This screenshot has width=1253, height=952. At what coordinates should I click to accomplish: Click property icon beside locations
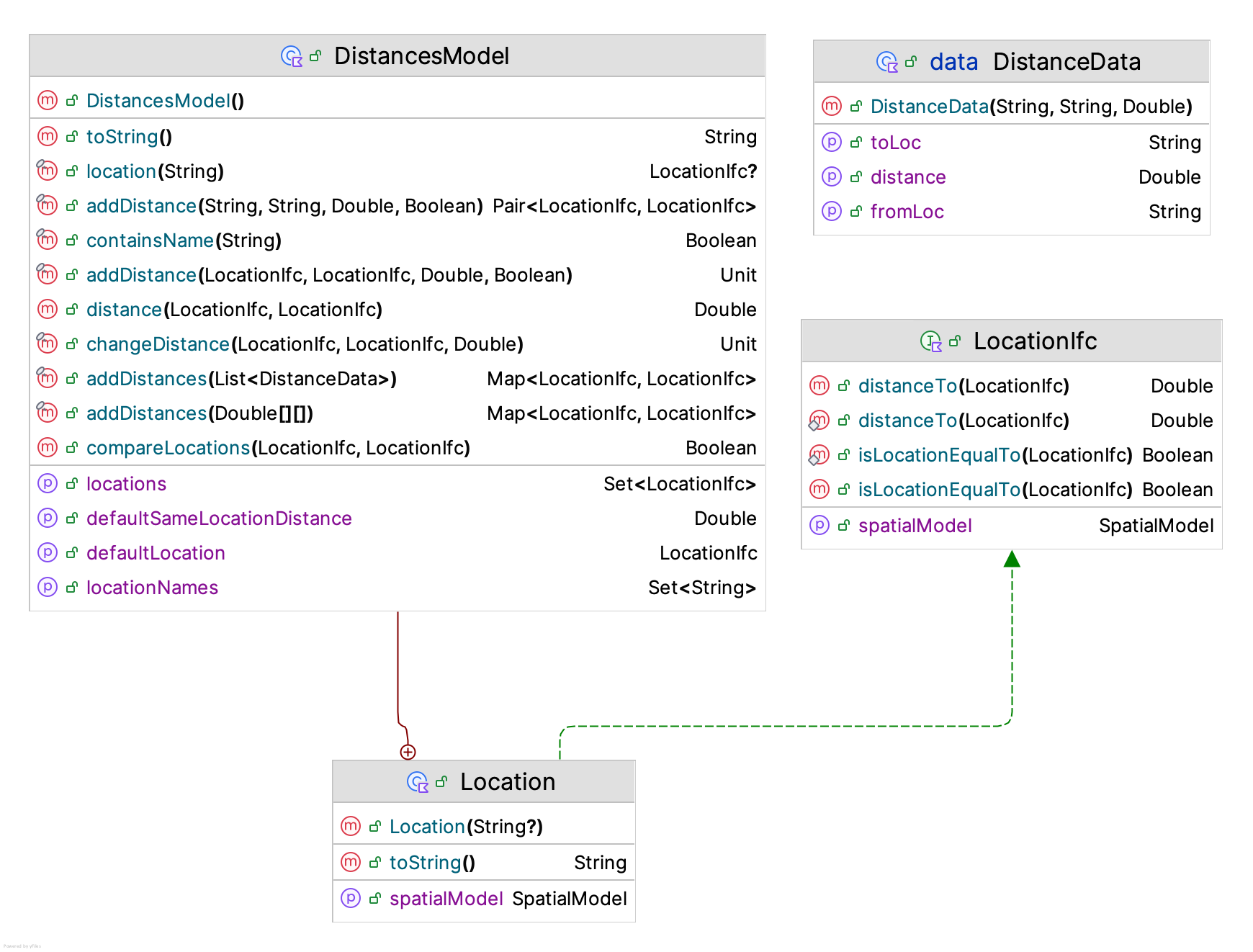pyautogui.click(x=48, y=483)
